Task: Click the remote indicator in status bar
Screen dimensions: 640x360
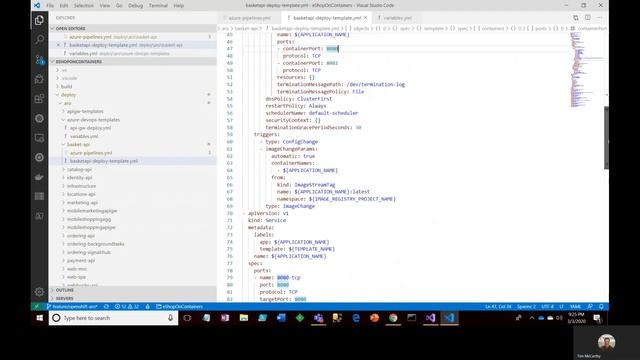Action: point(37,307)
